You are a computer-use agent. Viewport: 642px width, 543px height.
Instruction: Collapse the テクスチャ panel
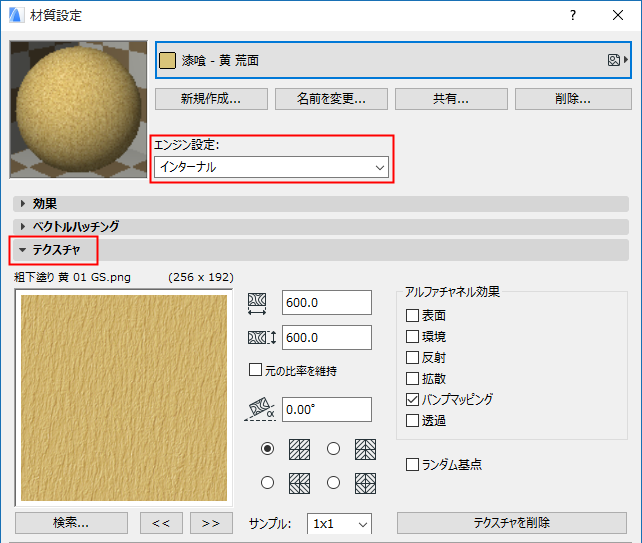coord(321,250)
